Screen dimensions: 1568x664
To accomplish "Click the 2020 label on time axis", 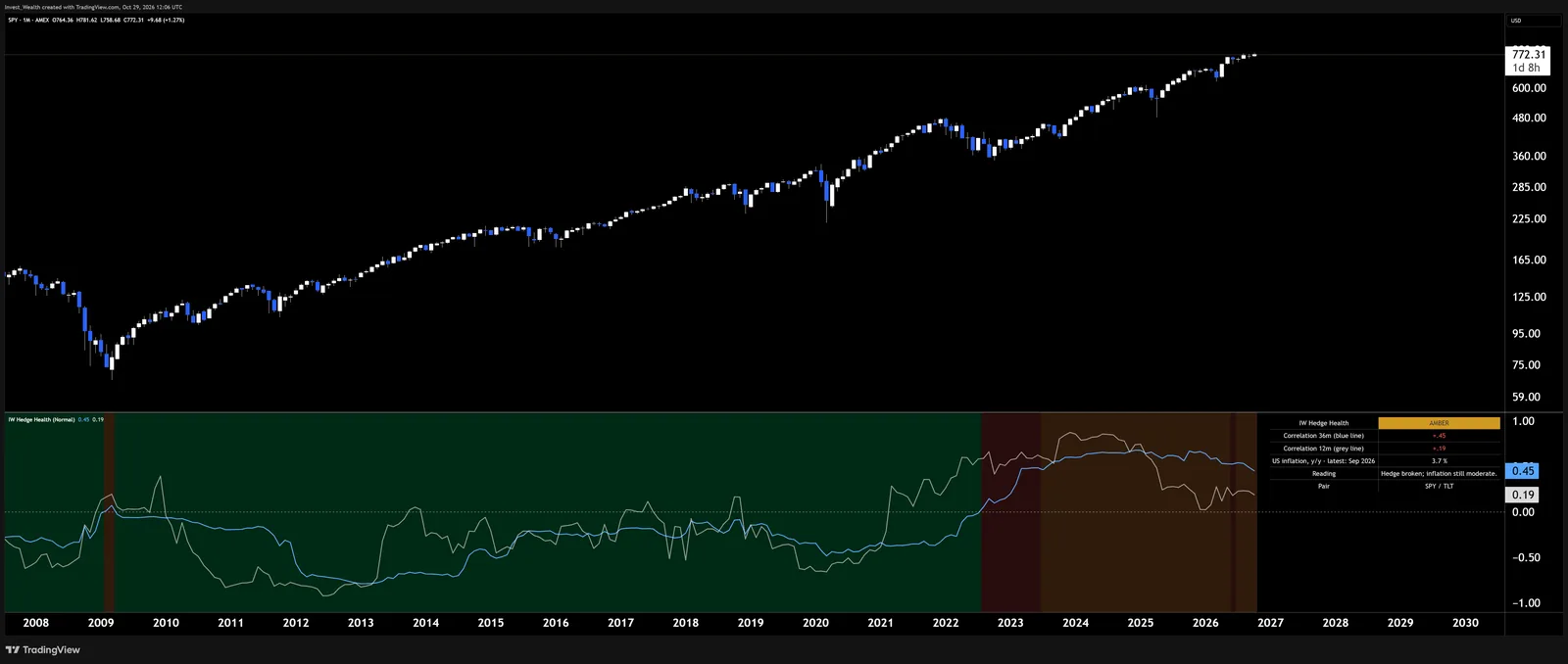I will pos(815,623).
